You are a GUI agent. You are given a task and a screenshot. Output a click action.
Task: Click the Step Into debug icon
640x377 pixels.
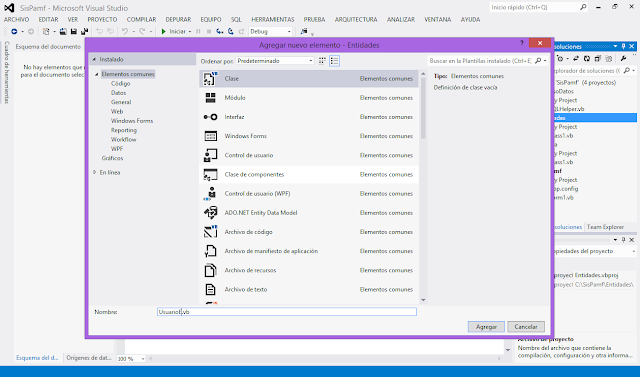coord(220,31)
